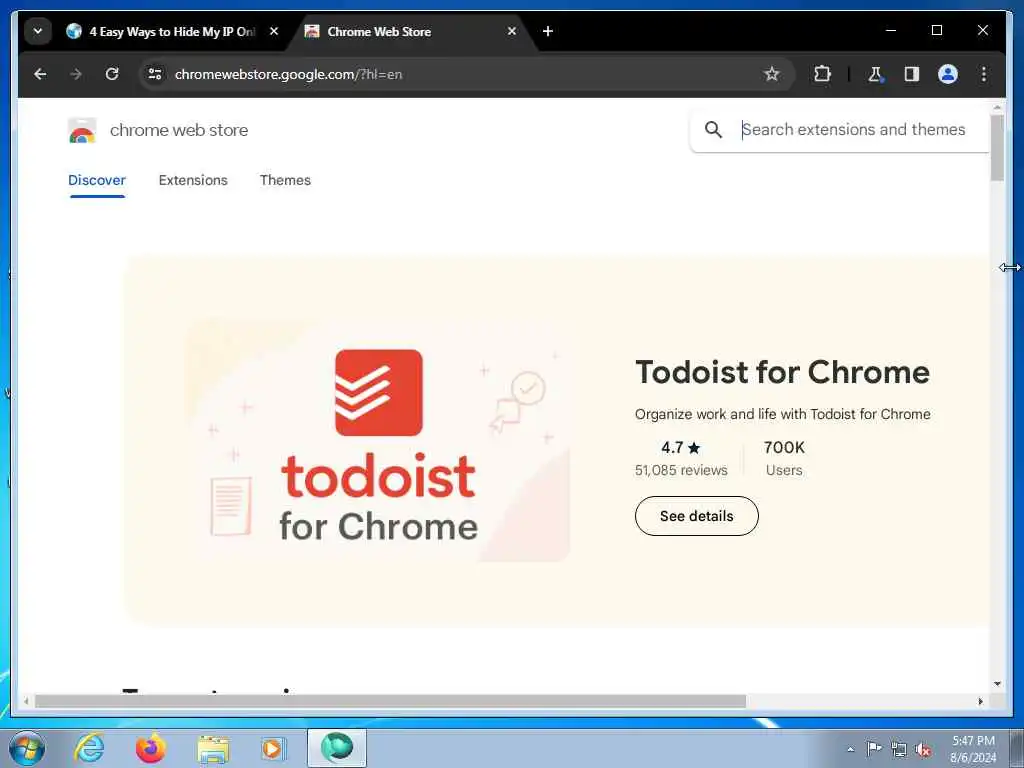Switch to '4 Easy Ways to Hide My IP' tab
Viewport: 1024px width, 768px height.
tap(174, 31)
